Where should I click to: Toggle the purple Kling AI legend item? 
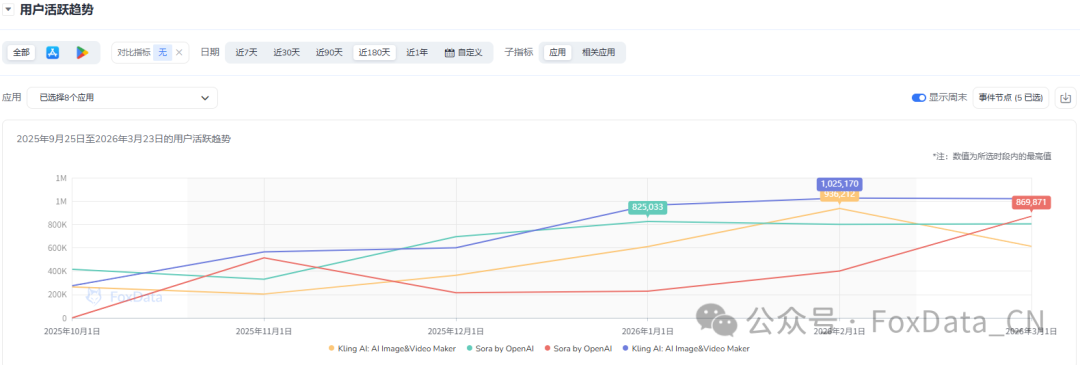[x=686, y=348]
